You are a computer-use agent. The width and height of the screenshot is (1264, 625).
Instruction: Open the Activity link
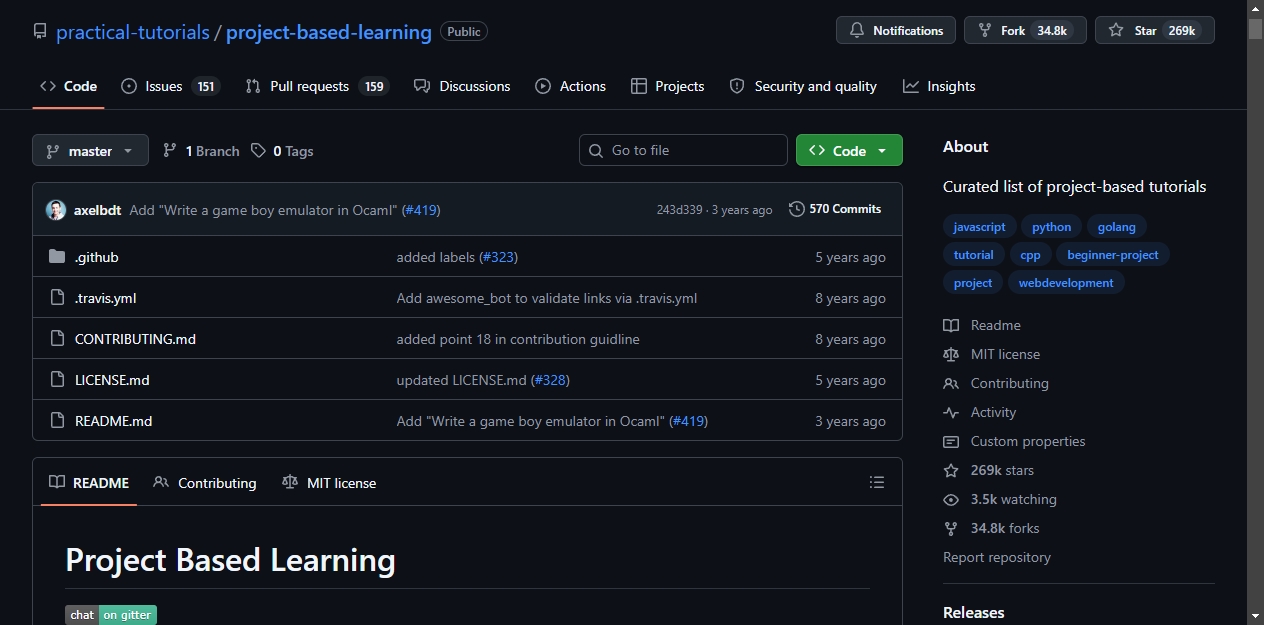[980, 412]
